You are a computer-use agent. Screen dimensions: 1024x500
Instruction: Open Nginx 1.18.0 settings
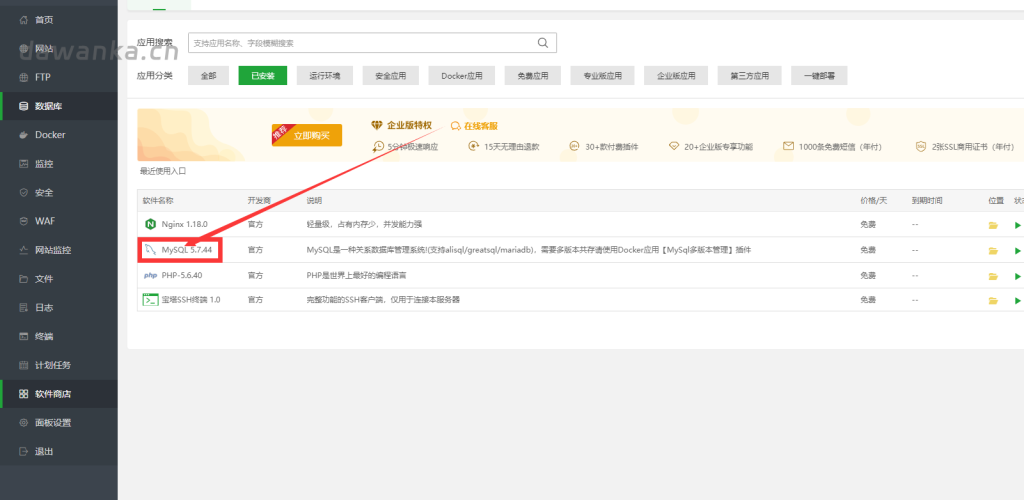click(184, 225)
